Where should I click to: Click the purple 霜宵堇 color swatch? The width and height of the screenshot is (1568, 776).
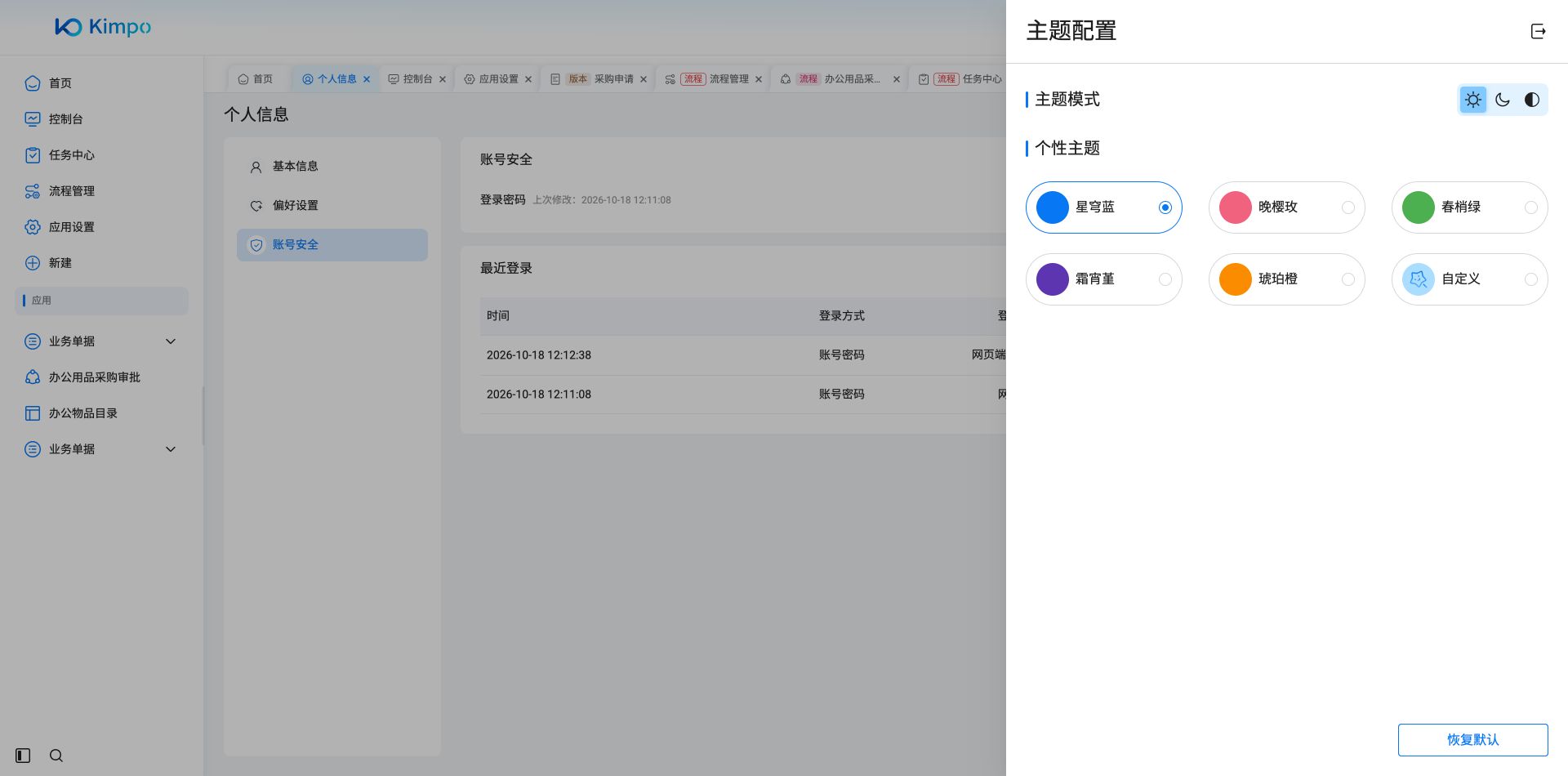1053,279
